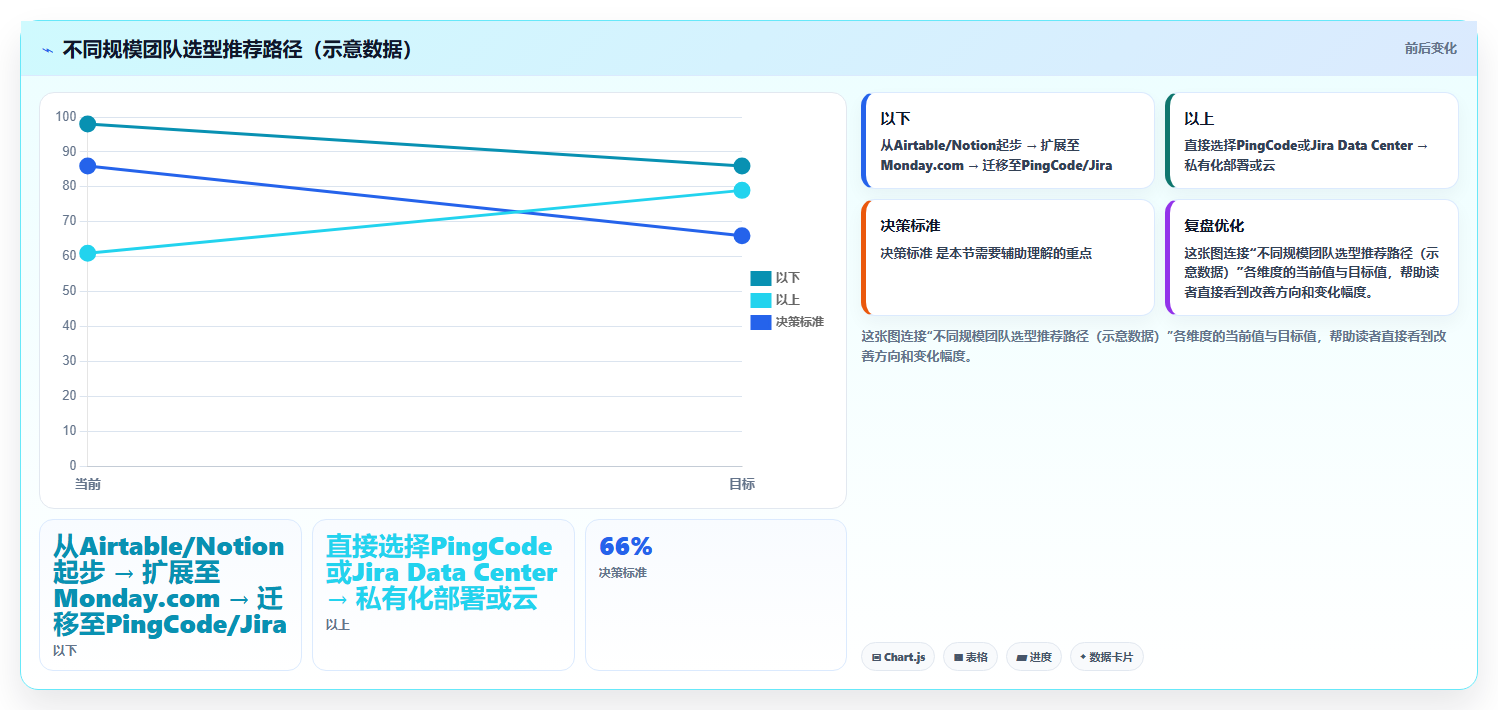
Task: Click the 进度 chip icon
Action: tap(1021, 657)
